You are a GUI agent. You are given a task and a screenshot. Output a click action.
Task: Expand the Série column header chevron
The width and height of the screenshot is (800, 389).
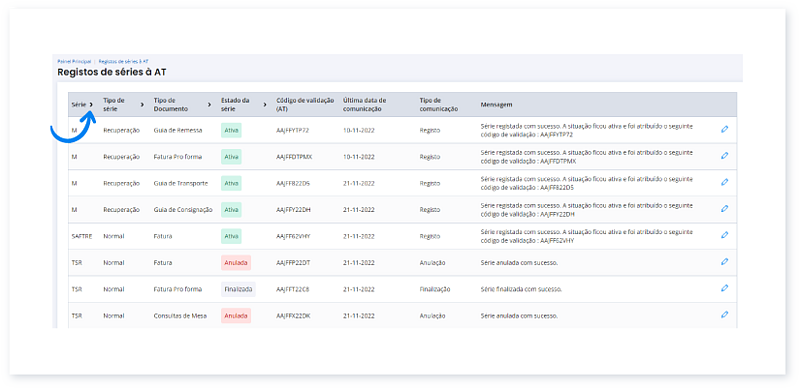pos(91,105)
